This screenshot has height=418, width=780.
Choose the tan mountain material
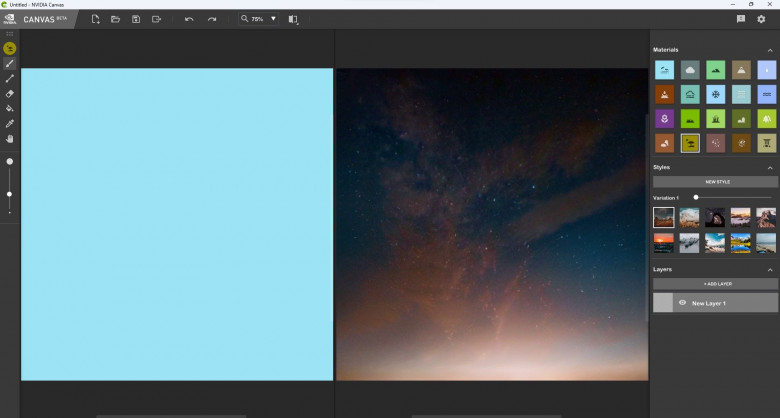[741, 70]
